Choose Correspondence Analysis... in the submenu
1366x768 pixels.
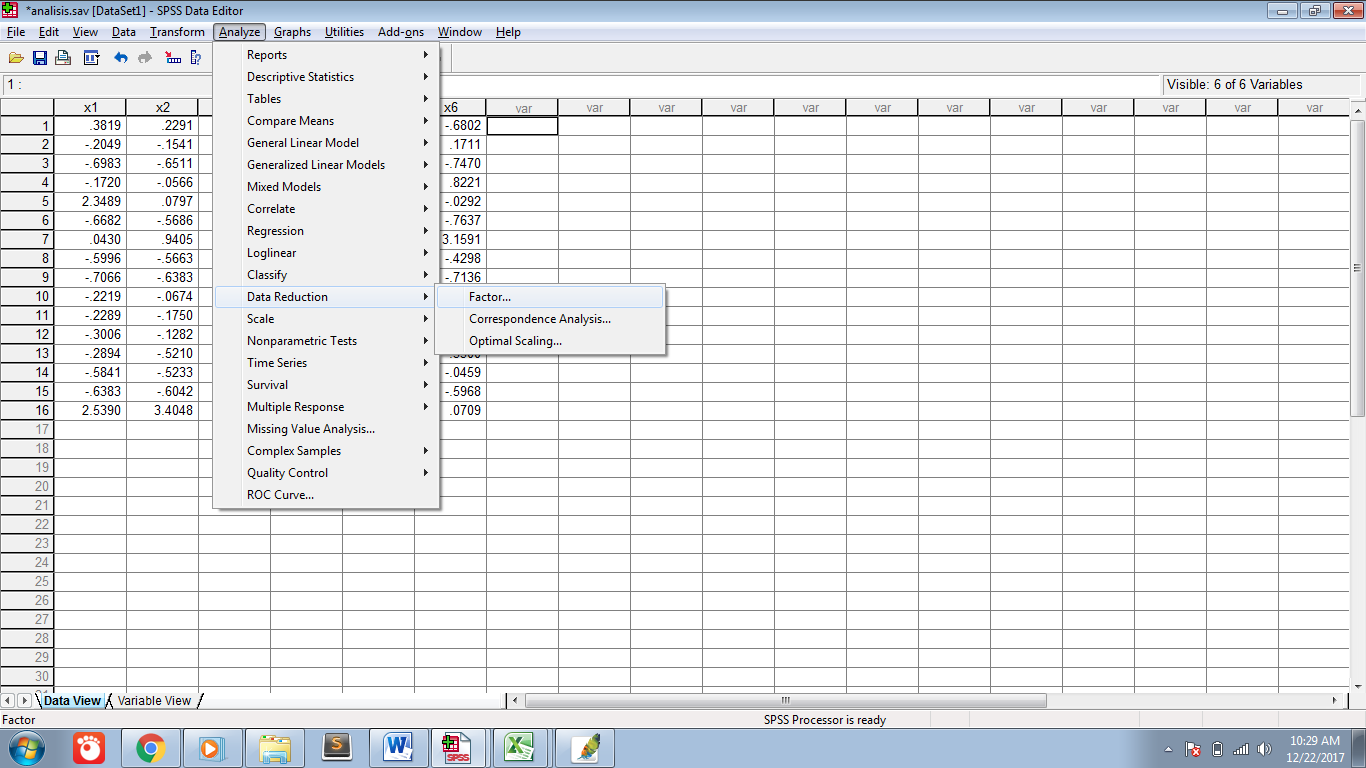pos(540,319)
